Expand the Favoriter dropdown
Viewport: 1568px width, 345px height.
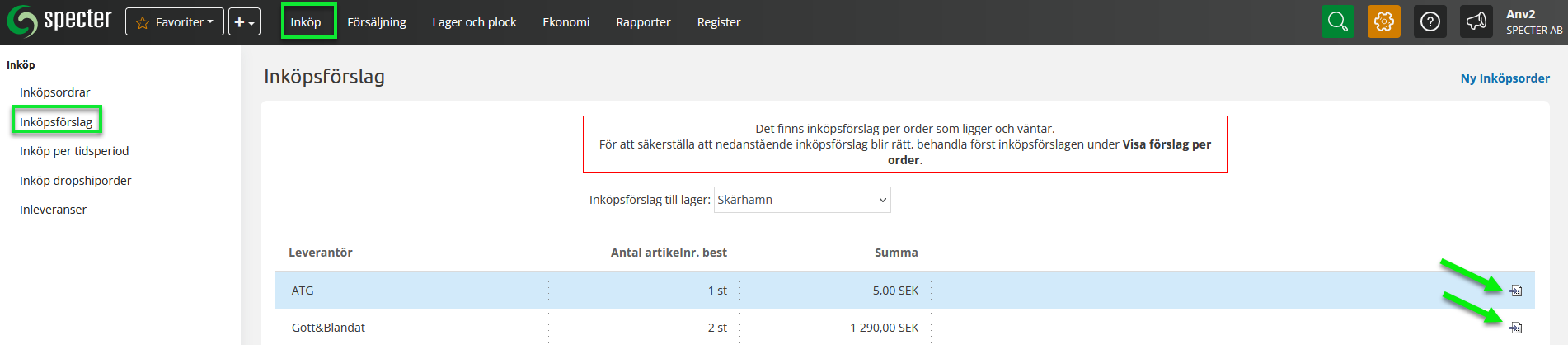175,22
